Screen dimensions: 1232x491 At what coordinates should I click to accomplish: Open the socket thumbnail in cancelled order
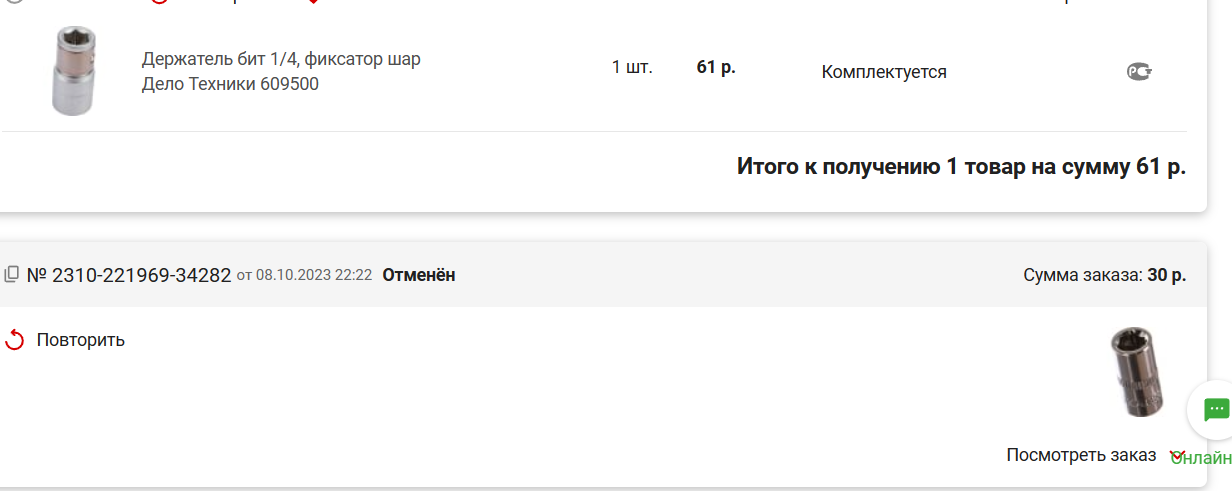coord(1137,372)
